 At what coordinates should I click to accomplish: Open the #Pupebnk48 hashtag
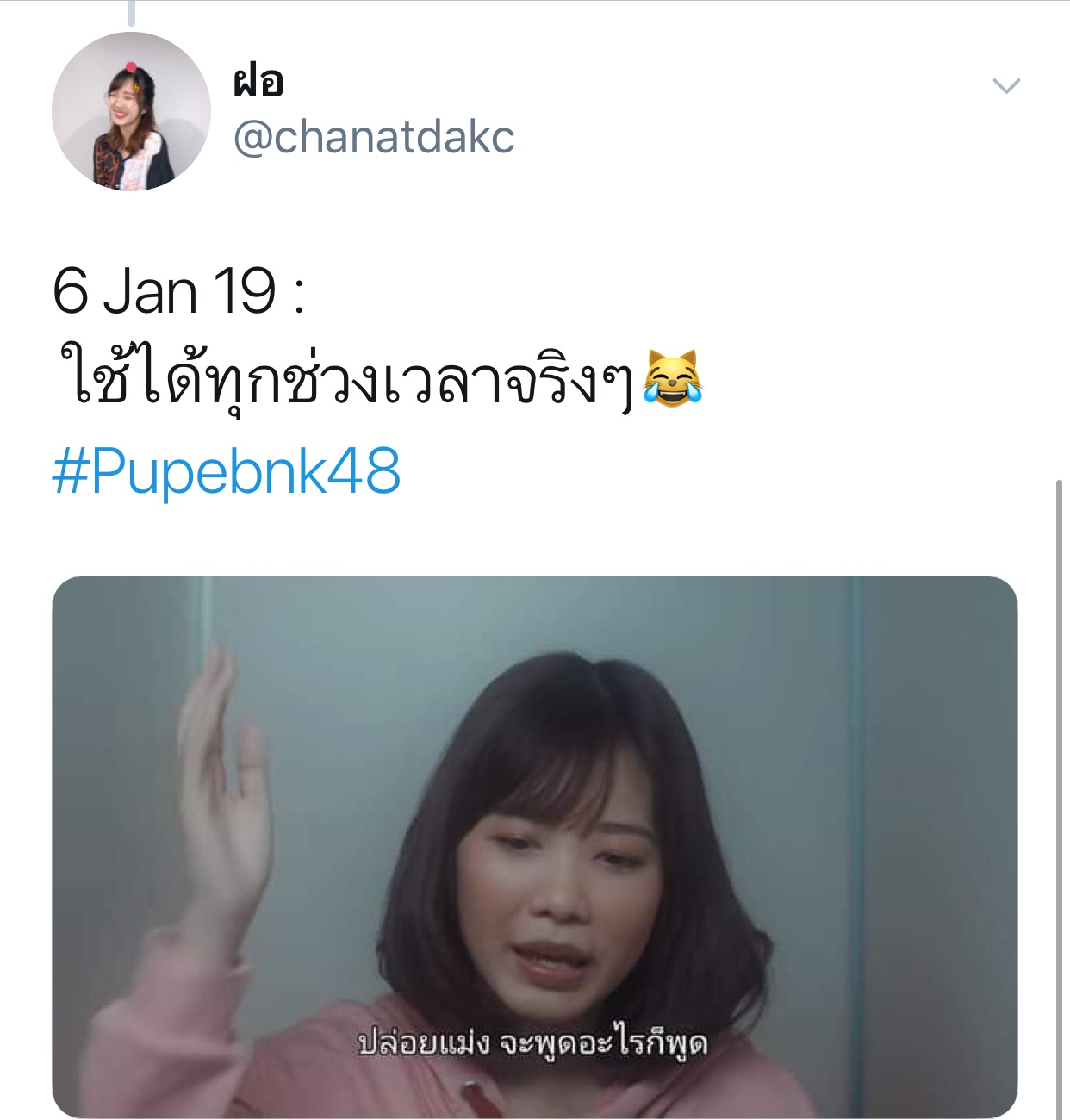pyautogui.click(x=227, y=472)
